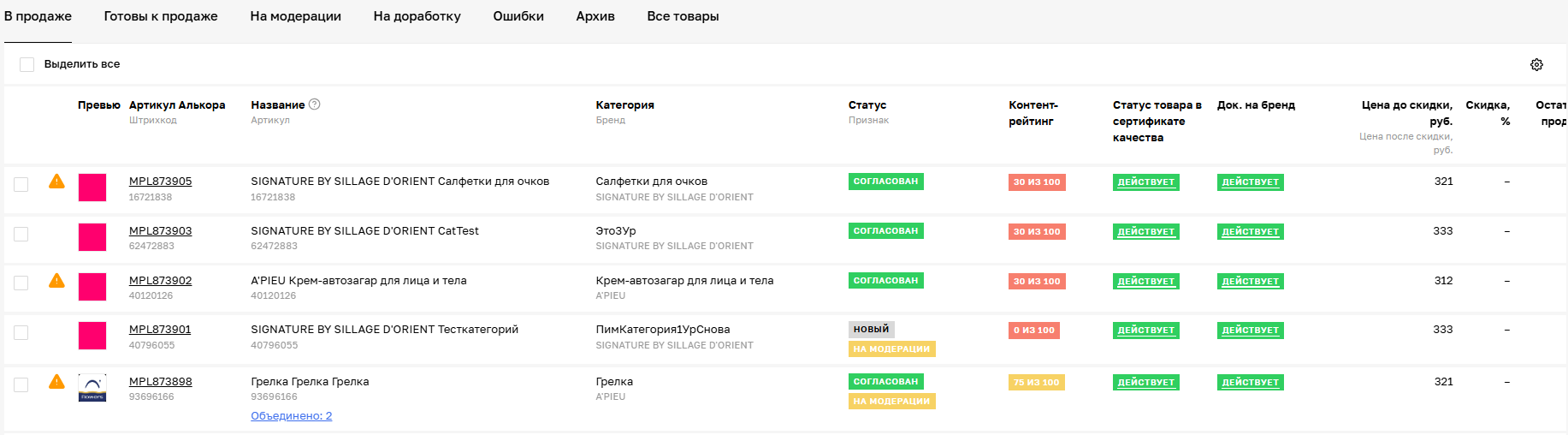
Task: Select checkbox for MPL873898 row
Action: tap(21, 384)
